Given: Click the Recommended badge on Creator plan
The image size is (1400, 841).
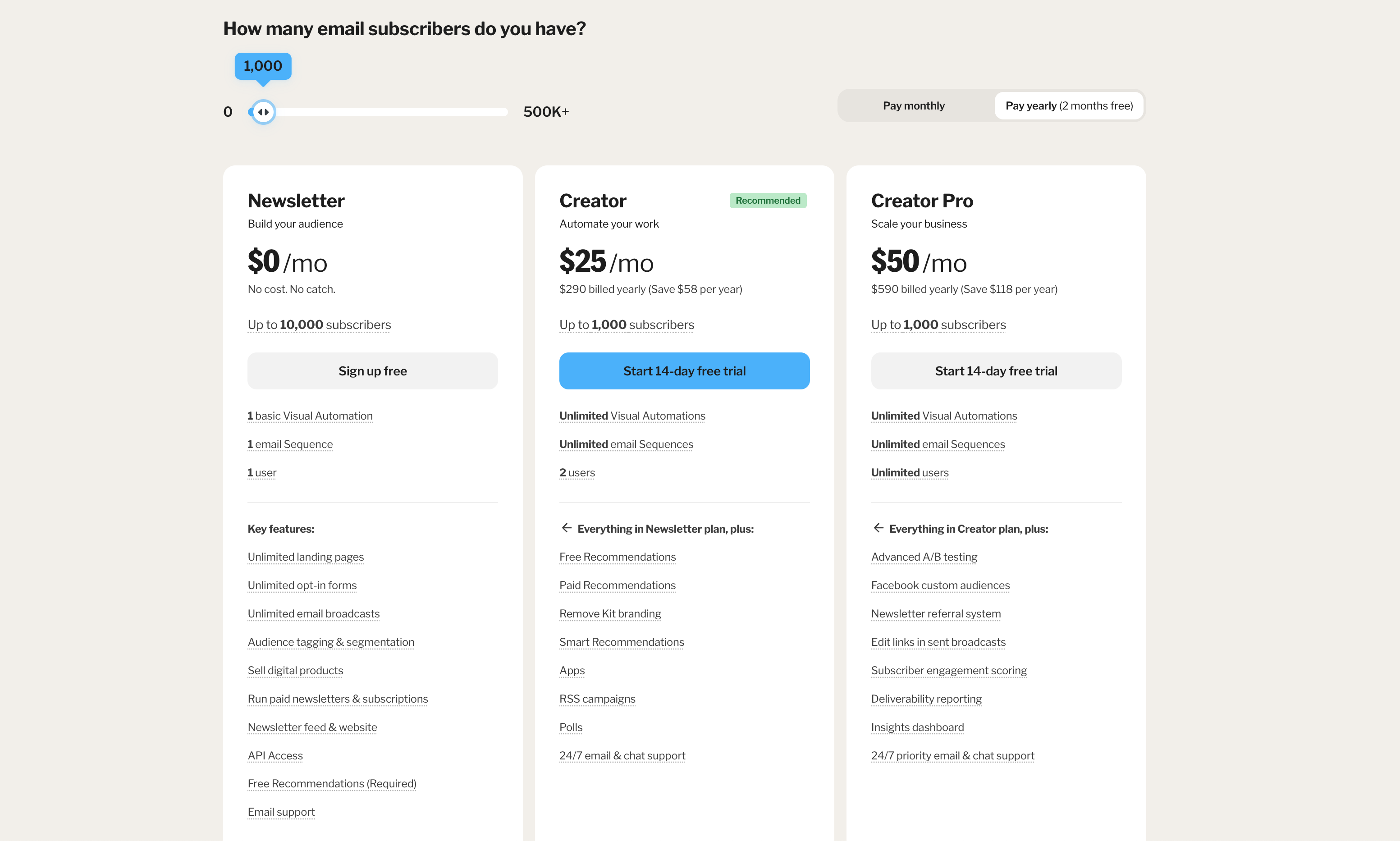Looking at the screenshot, I should [x=768, y=201].
